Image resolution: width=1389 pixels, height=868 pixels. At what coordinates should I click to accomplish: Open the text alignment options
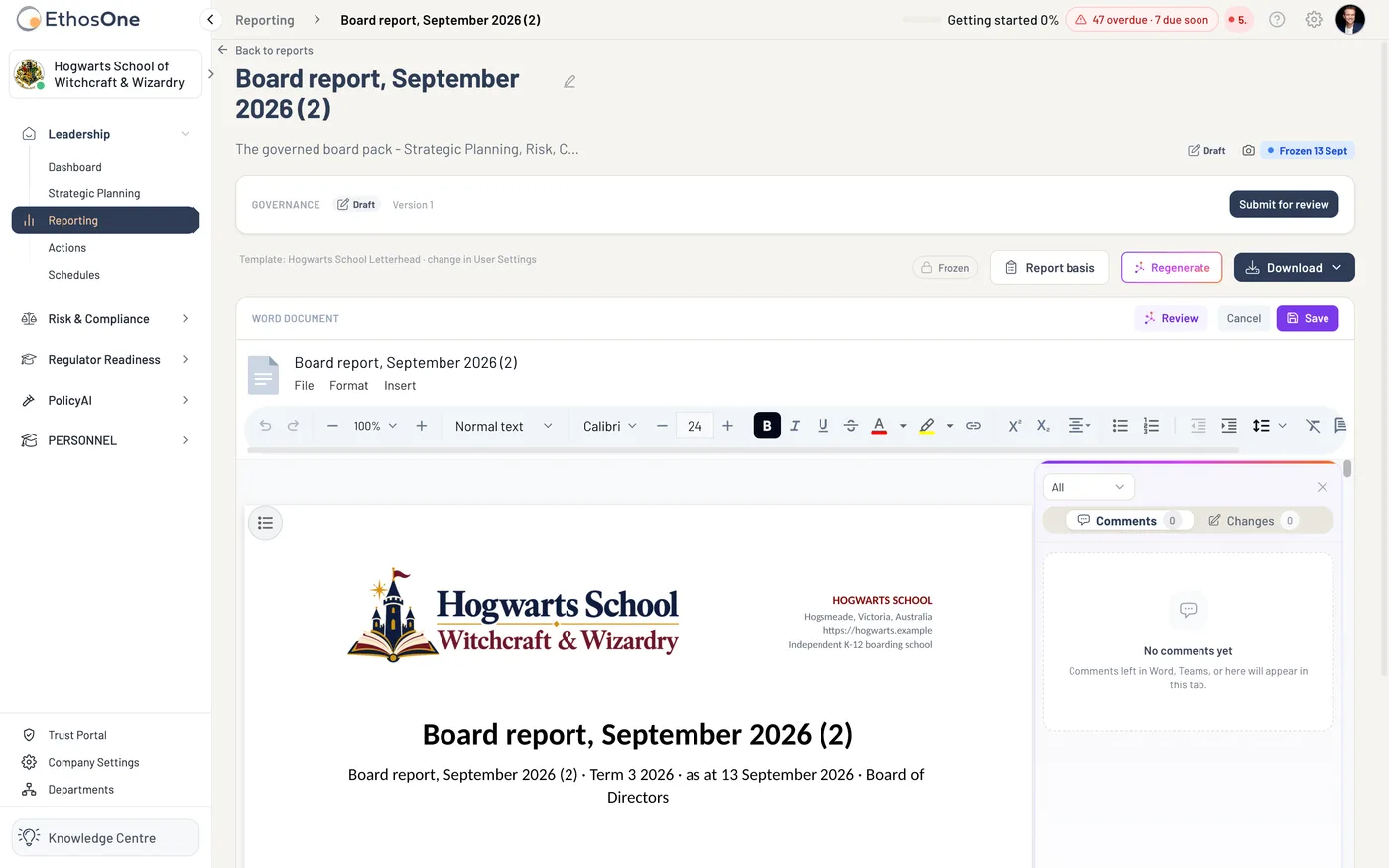pos(1078,426)
